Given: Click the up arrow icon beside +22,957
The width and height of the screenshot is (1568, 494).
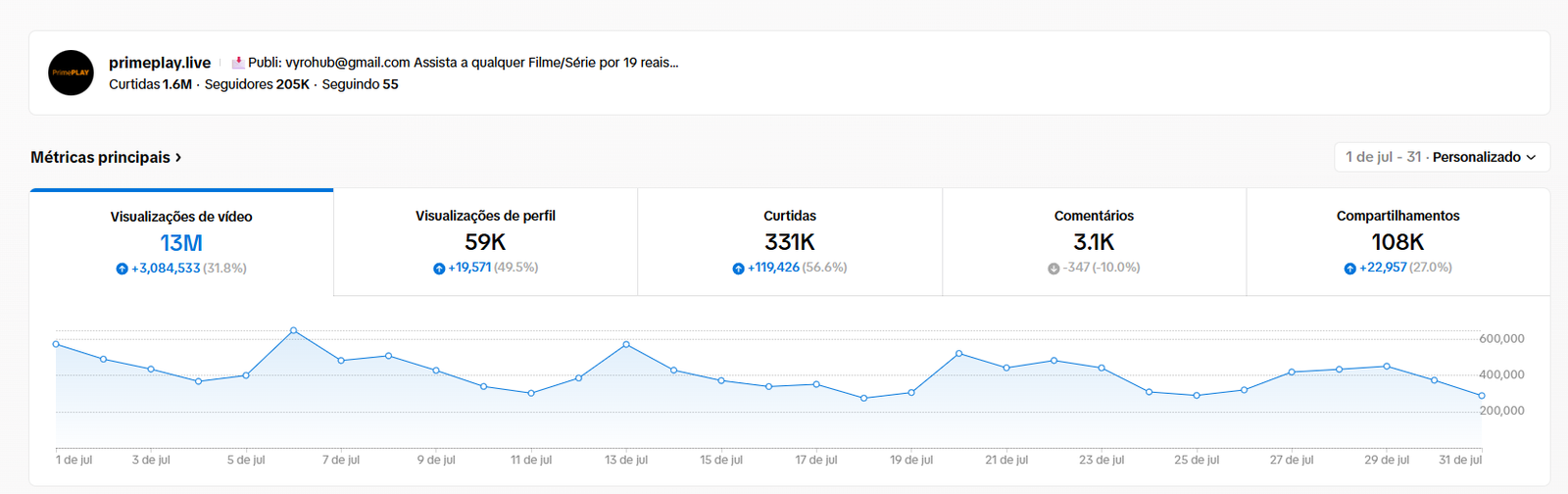Looking at the screenshot, I should click(x=1349, y=269).
